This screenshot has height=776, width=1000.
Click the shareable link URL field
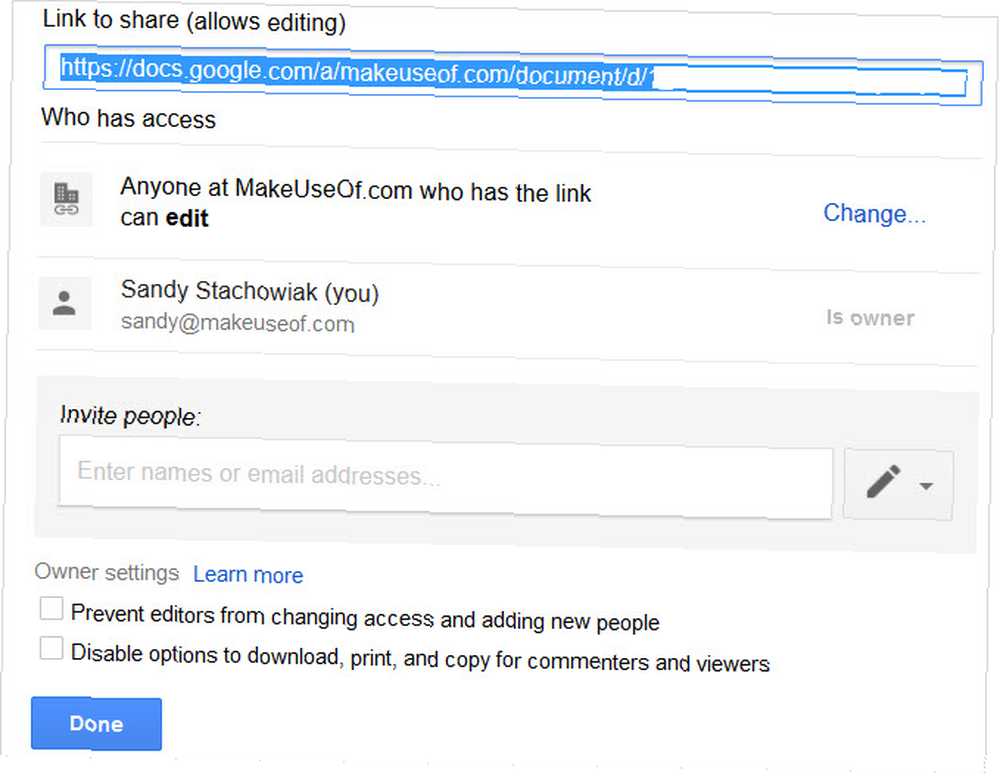click(513, 76)
